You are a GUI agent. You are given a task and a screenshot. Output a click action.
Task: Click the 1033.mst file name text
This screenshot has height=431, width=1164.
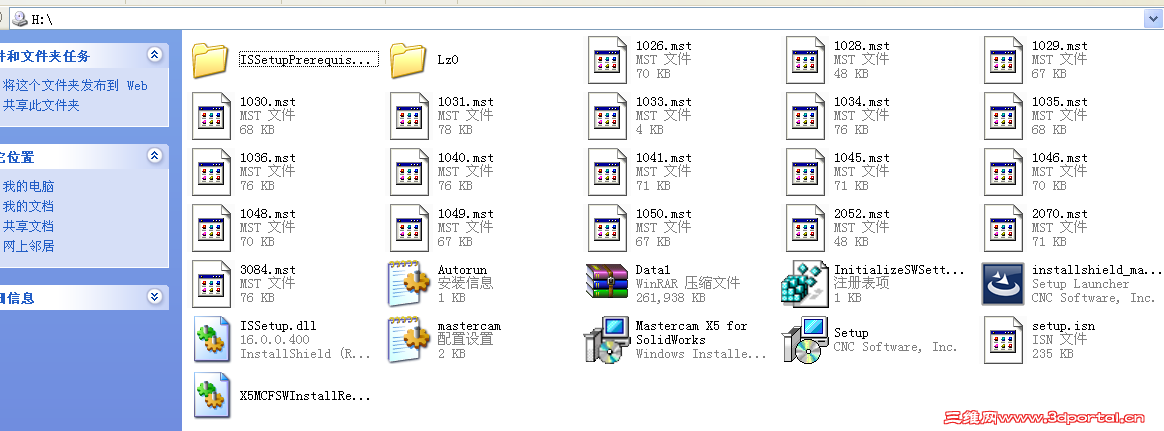click(x=664, y=102)
